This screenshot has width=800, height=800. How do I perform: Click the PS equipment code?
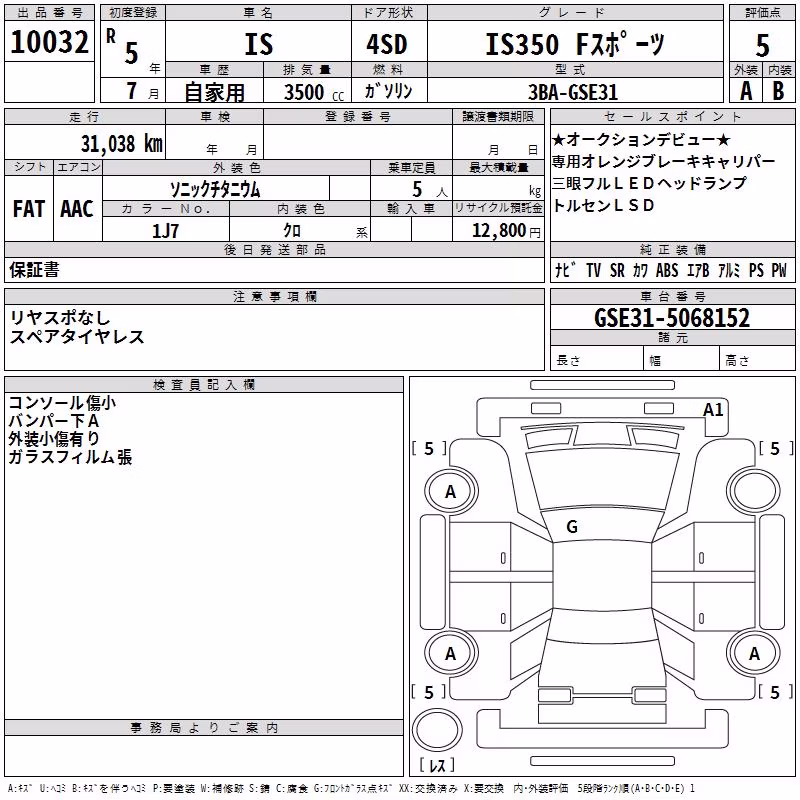756,270
